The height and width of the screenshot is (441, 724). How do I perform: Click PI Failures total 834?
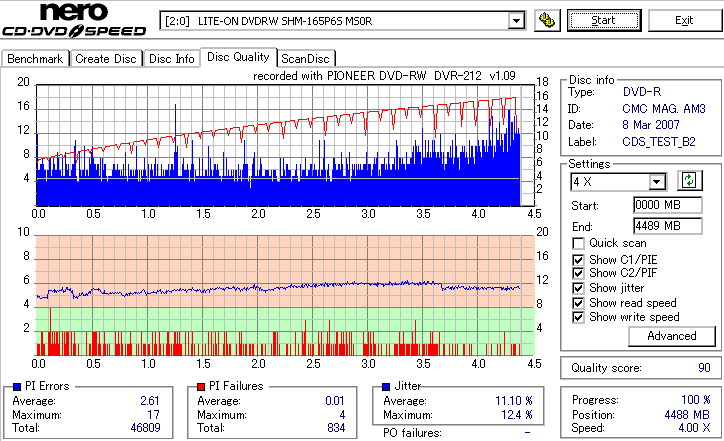point(336,428)
